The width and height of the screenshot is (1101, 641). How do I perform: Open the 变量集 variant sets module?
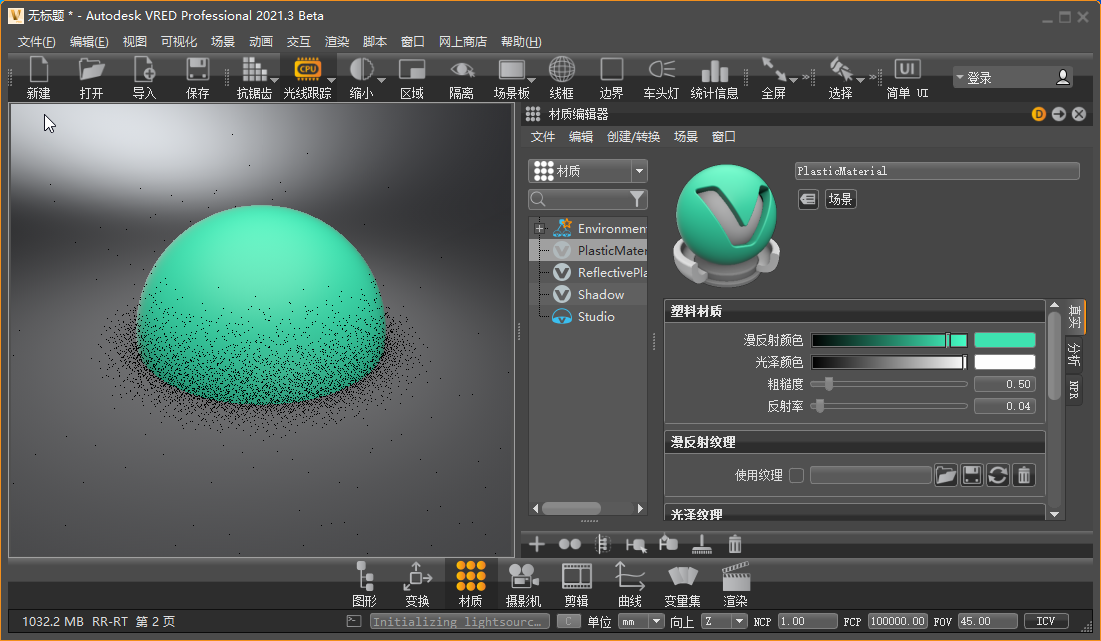click(683, 584)
